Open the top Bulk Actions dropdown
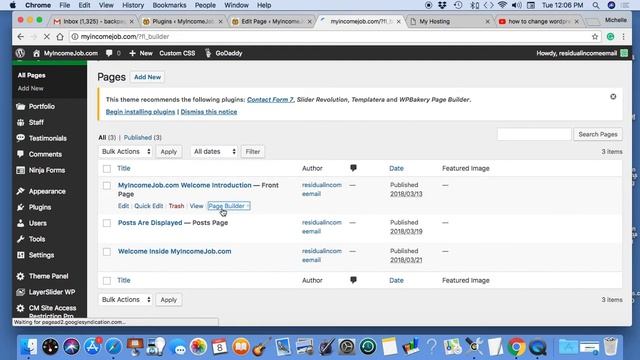The height and width of the screenshot is (360, 640). pos(125,151)
